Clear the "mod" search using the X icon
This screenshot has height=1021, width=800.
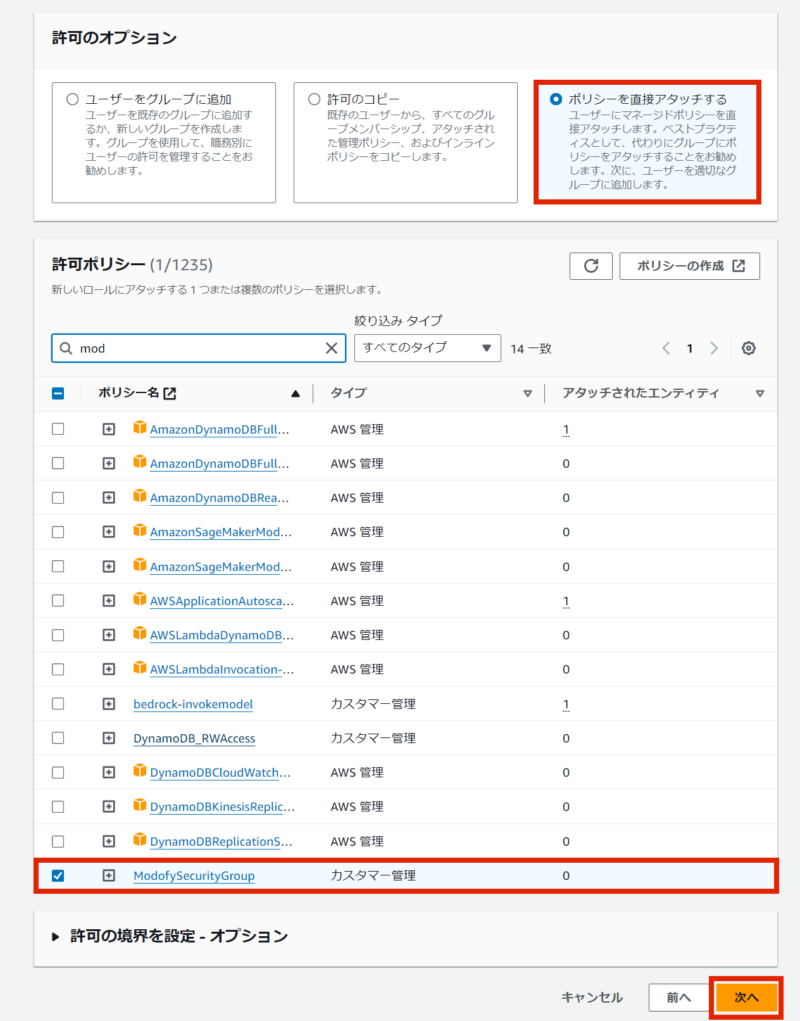tap(330, 348)
